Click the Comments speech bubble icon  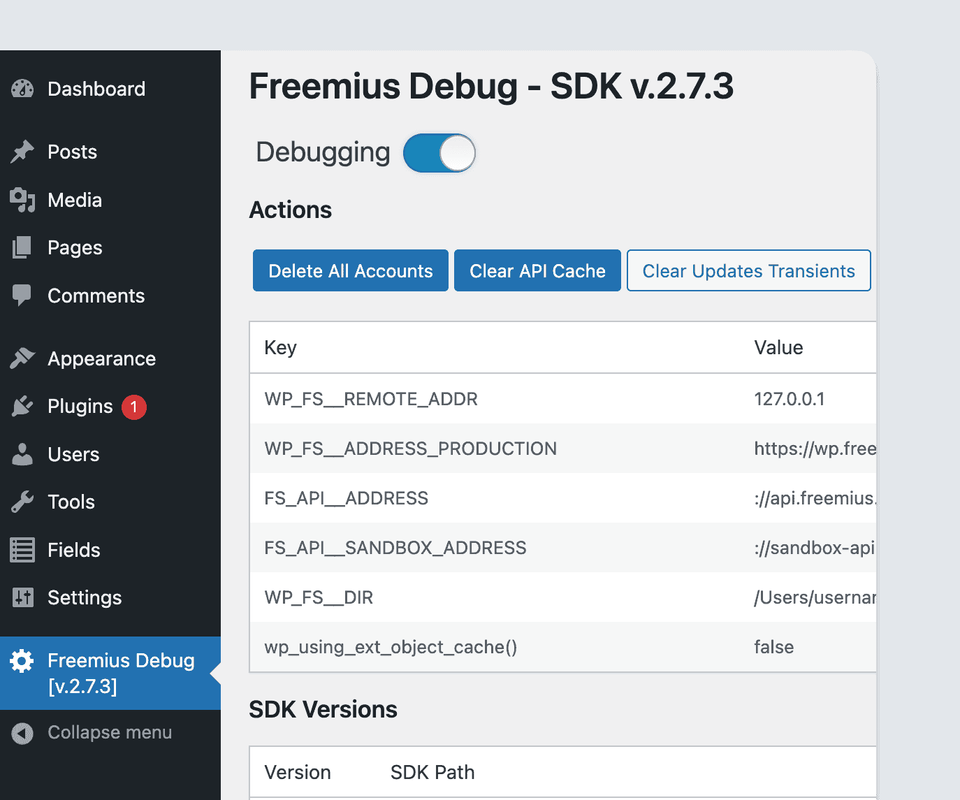pos(22,296)
